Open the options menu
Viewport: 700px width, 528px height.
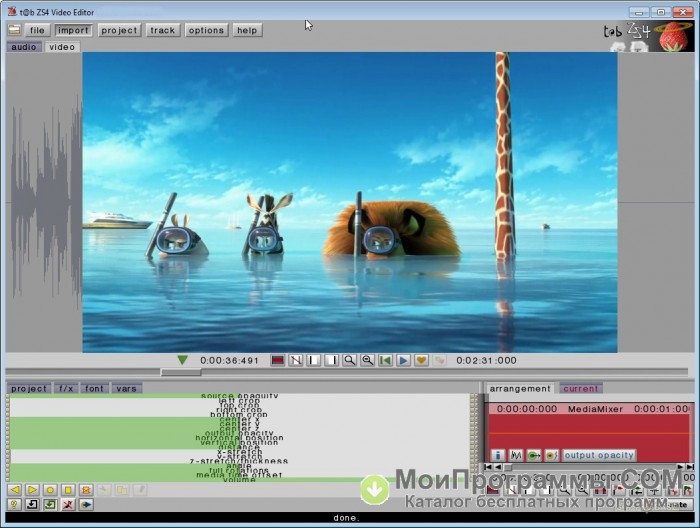(x=206, y=30)
